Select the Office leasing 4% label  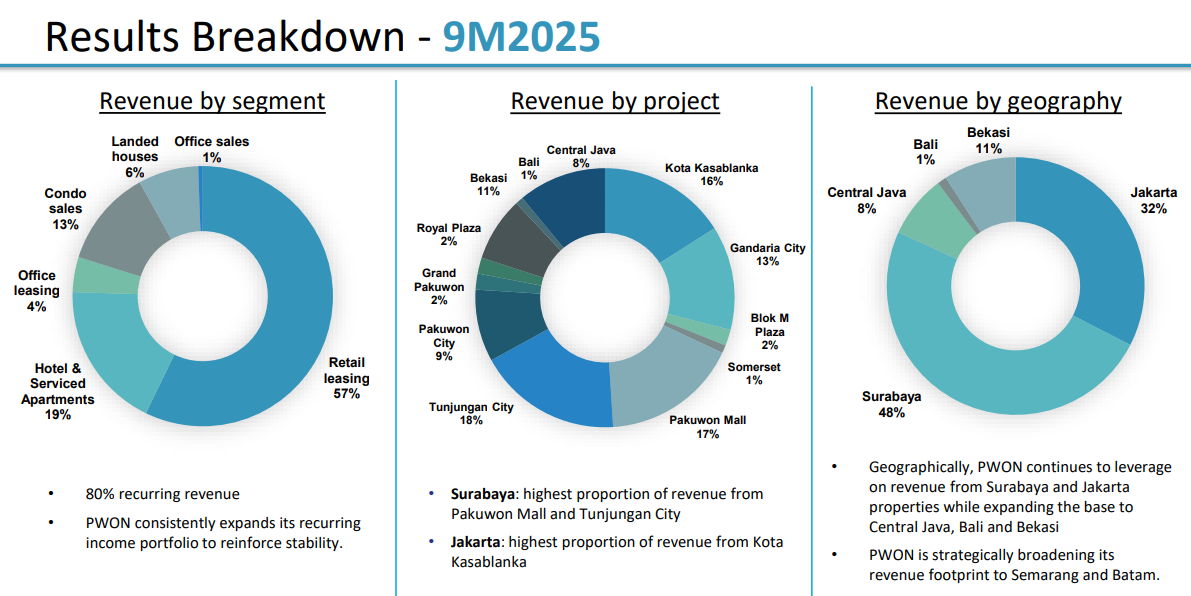(x=37, y=291)
